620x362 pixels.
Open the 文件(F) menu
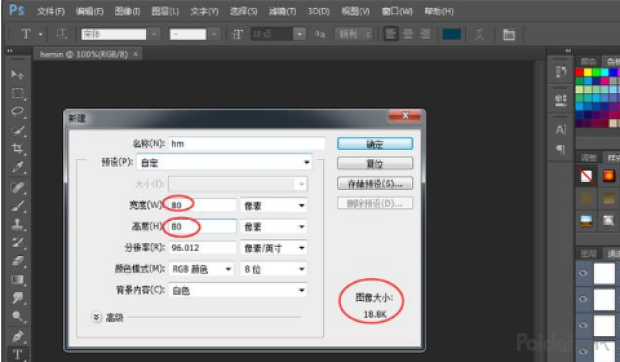pyautogui.click(x=51, y=11)
